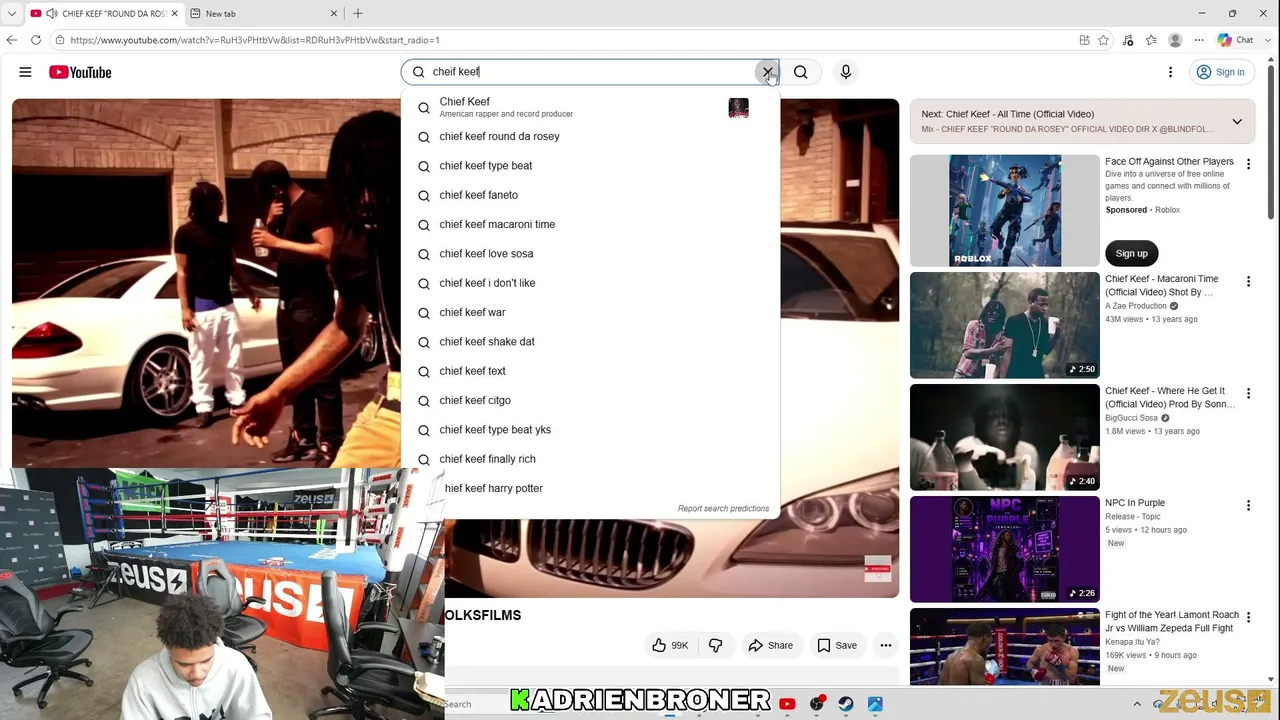The width and height of the screenshot is (1280, 720).
Task: Open more actions under the video
Action: click(x=886, y=646)
